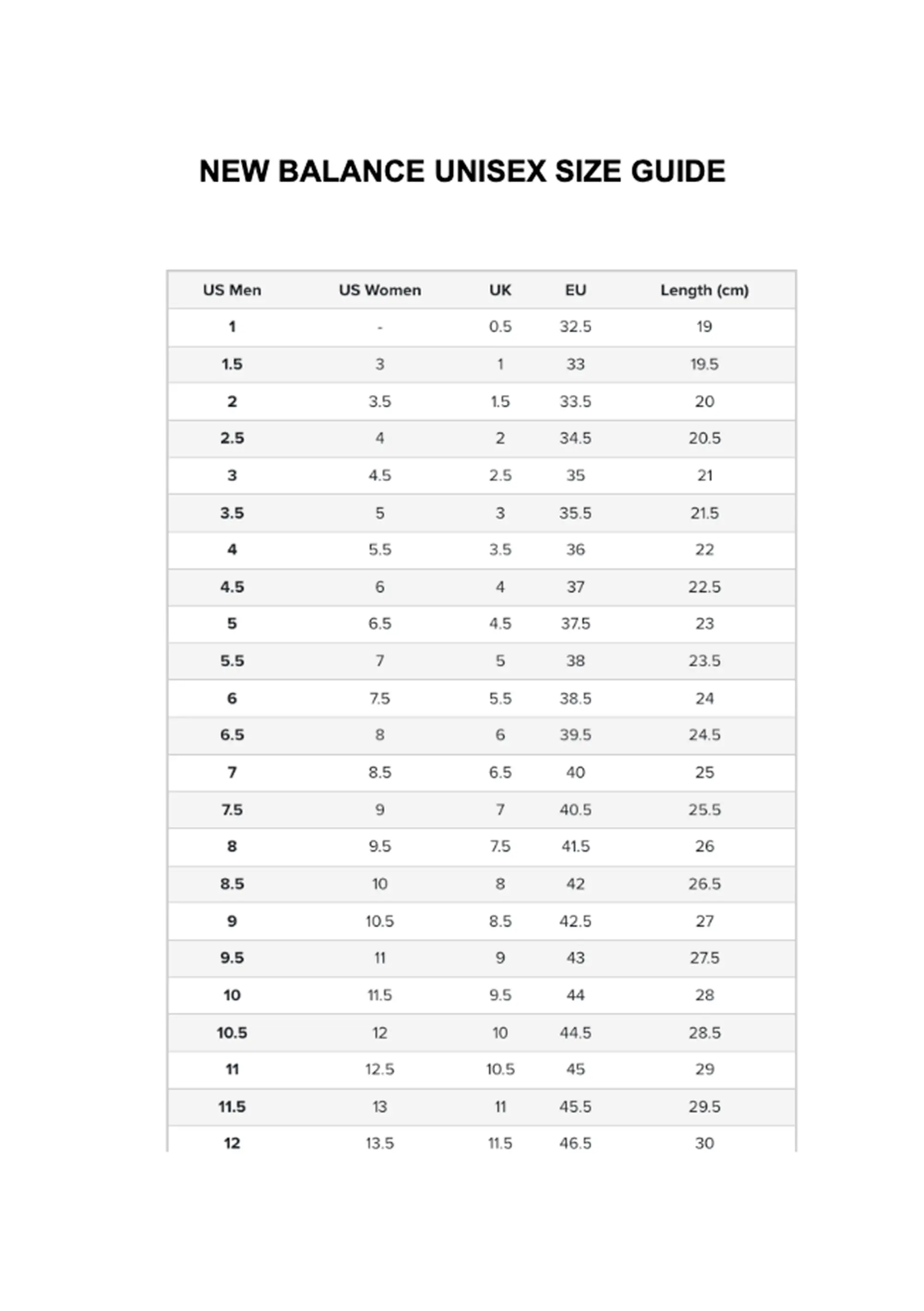This screenshot has width=924, height=1311.
Task: Click the 27.5 length cell
Action: coord(704,958)
